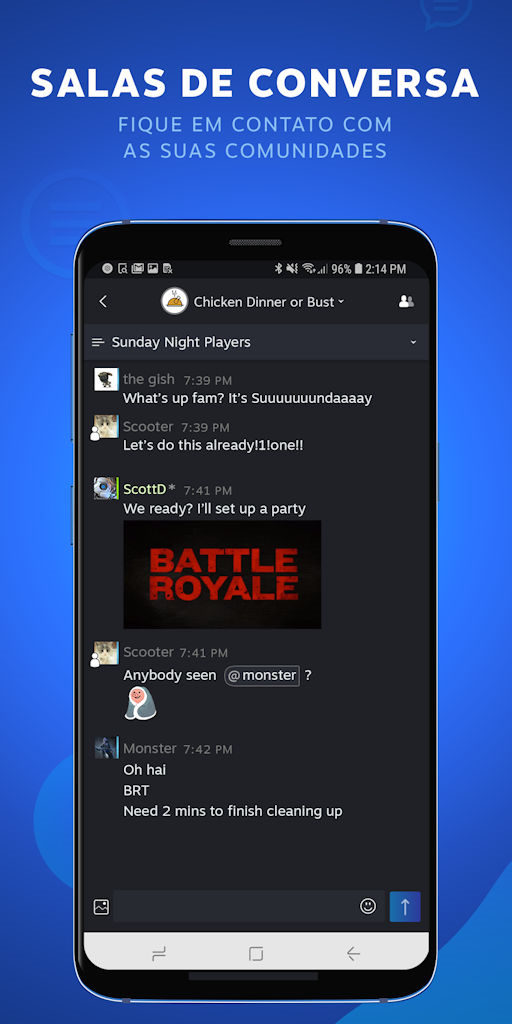Tap the Sunday Night Players channel name

tap(181, 342)
